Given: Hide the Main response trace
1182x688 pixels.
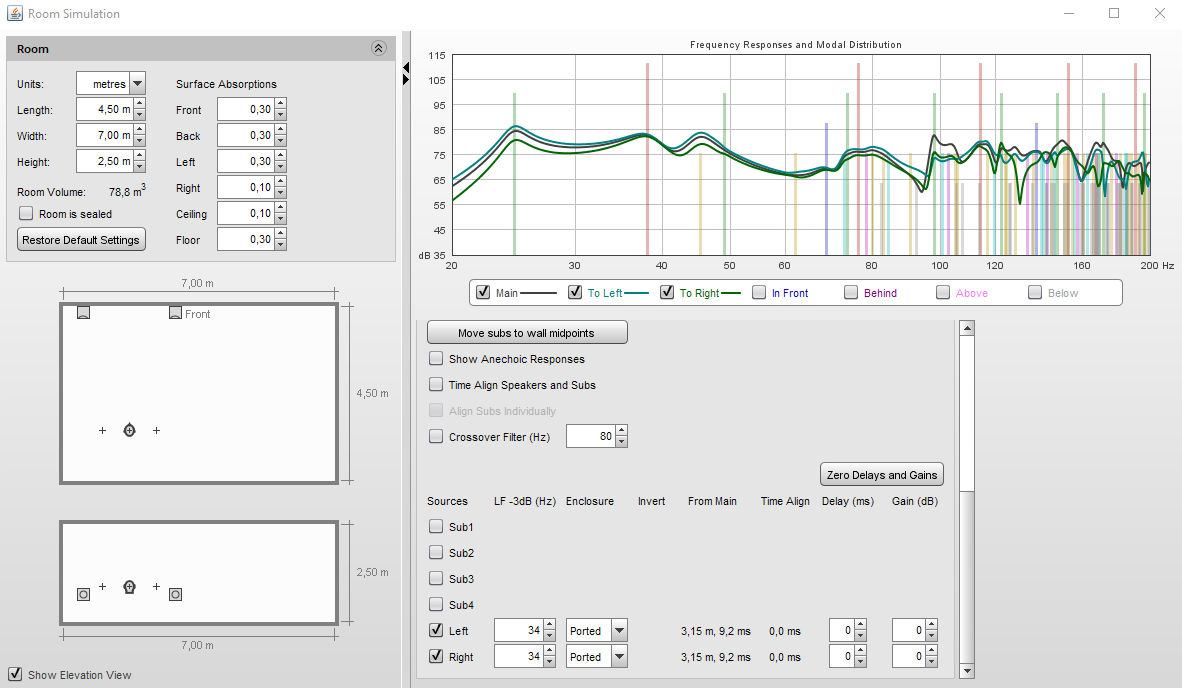Looking at the screenshot, I should point(483,292).
